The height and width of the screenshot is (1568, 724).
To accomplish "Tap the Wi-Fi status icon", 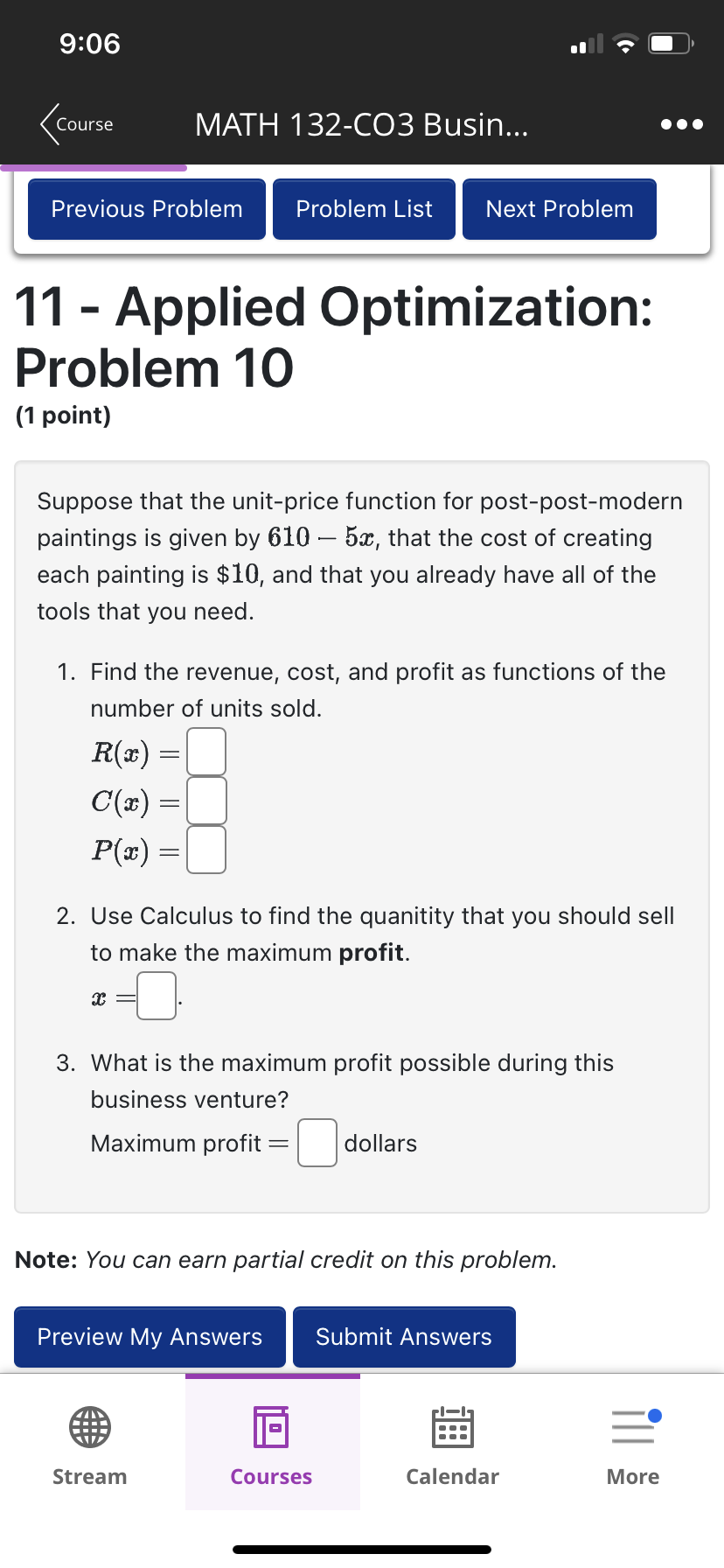I will coord(623,42).
